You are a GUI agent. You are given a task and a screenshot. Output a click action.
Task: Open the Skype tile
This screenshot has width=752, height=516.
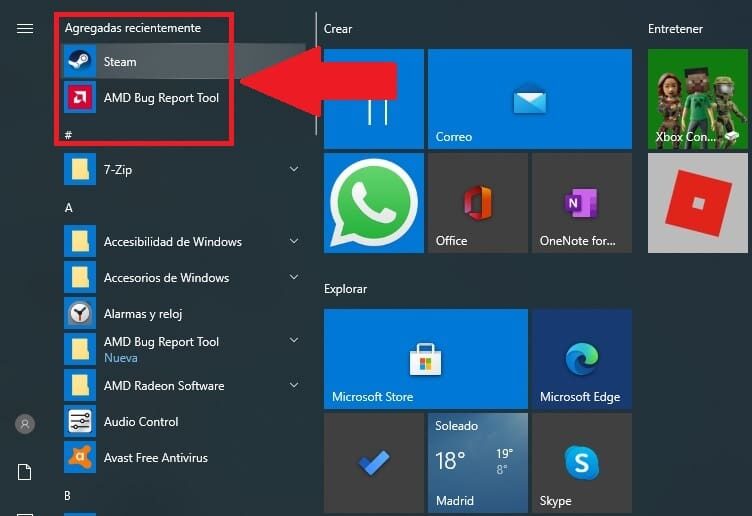[582, 463]
